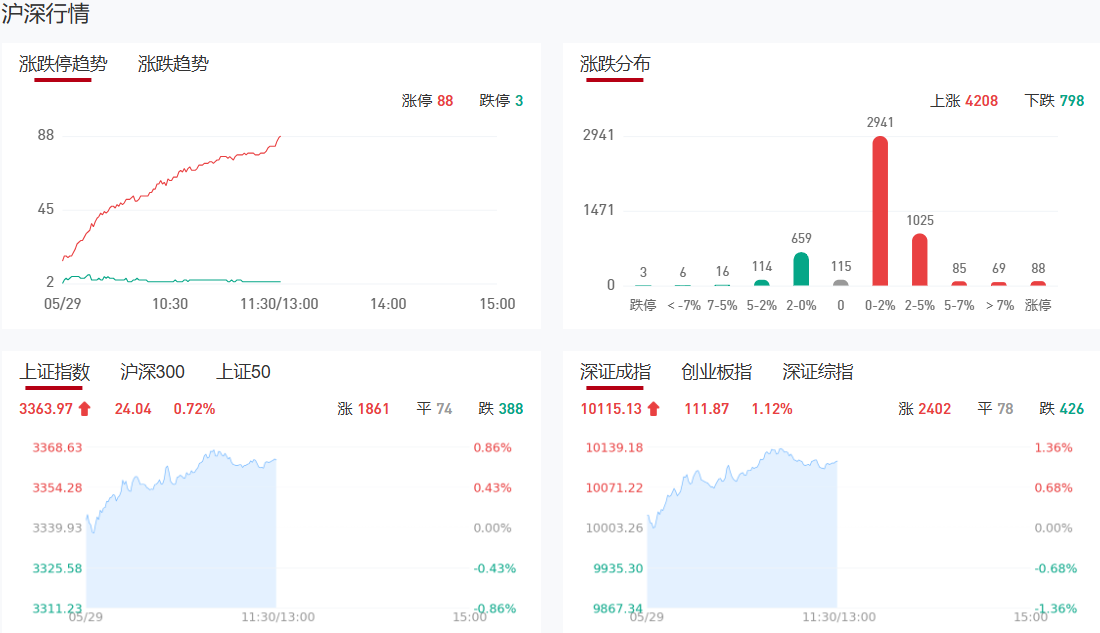Select the 深证综指 tab

pos(817,372)
